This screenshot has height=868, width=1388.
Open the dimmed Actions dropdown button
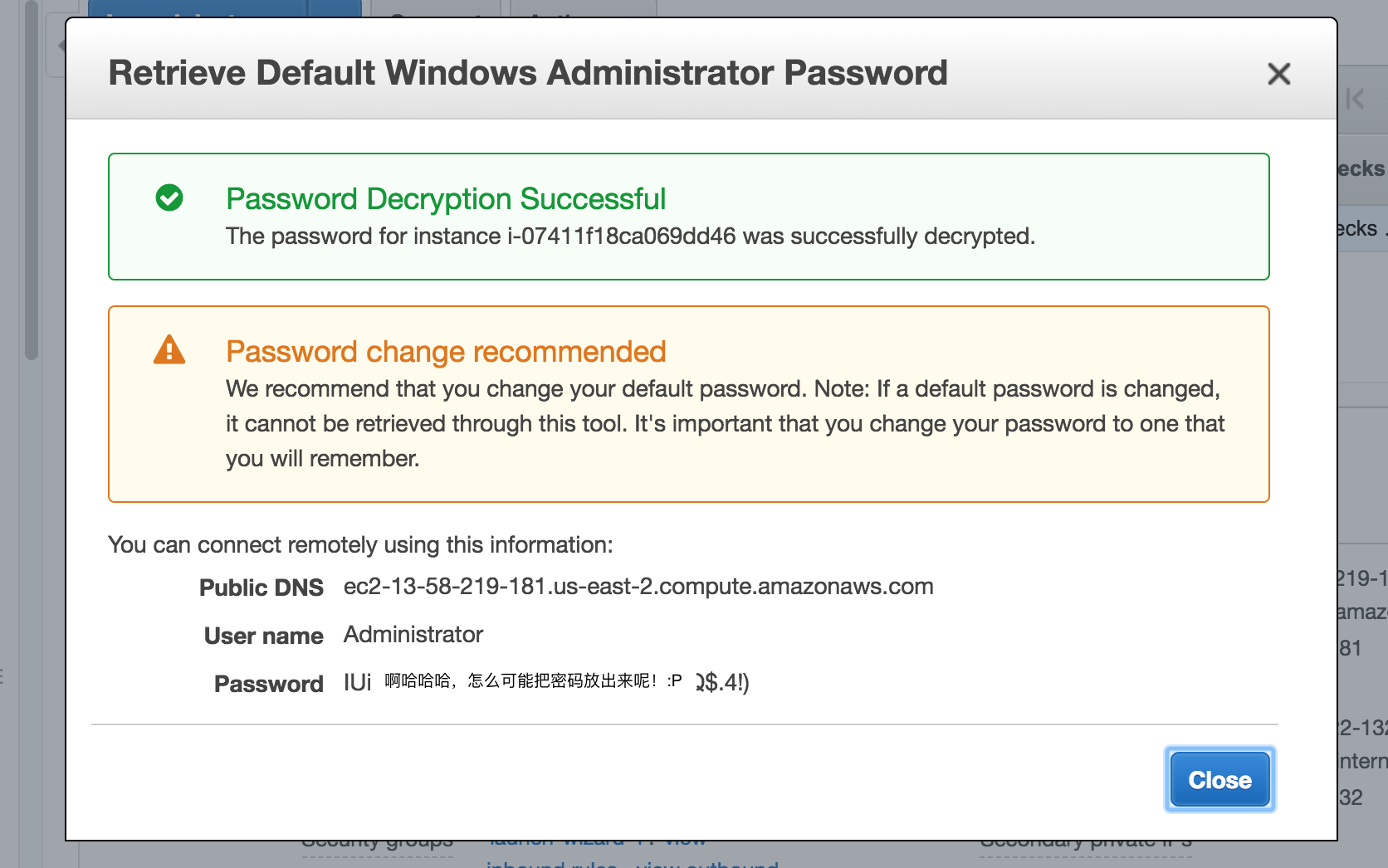[x=584, y=8]
